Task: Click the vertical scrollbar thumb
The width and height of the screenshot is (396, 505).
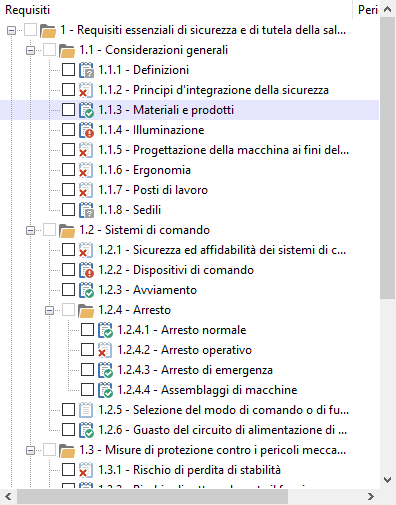Action: point(387,158)
